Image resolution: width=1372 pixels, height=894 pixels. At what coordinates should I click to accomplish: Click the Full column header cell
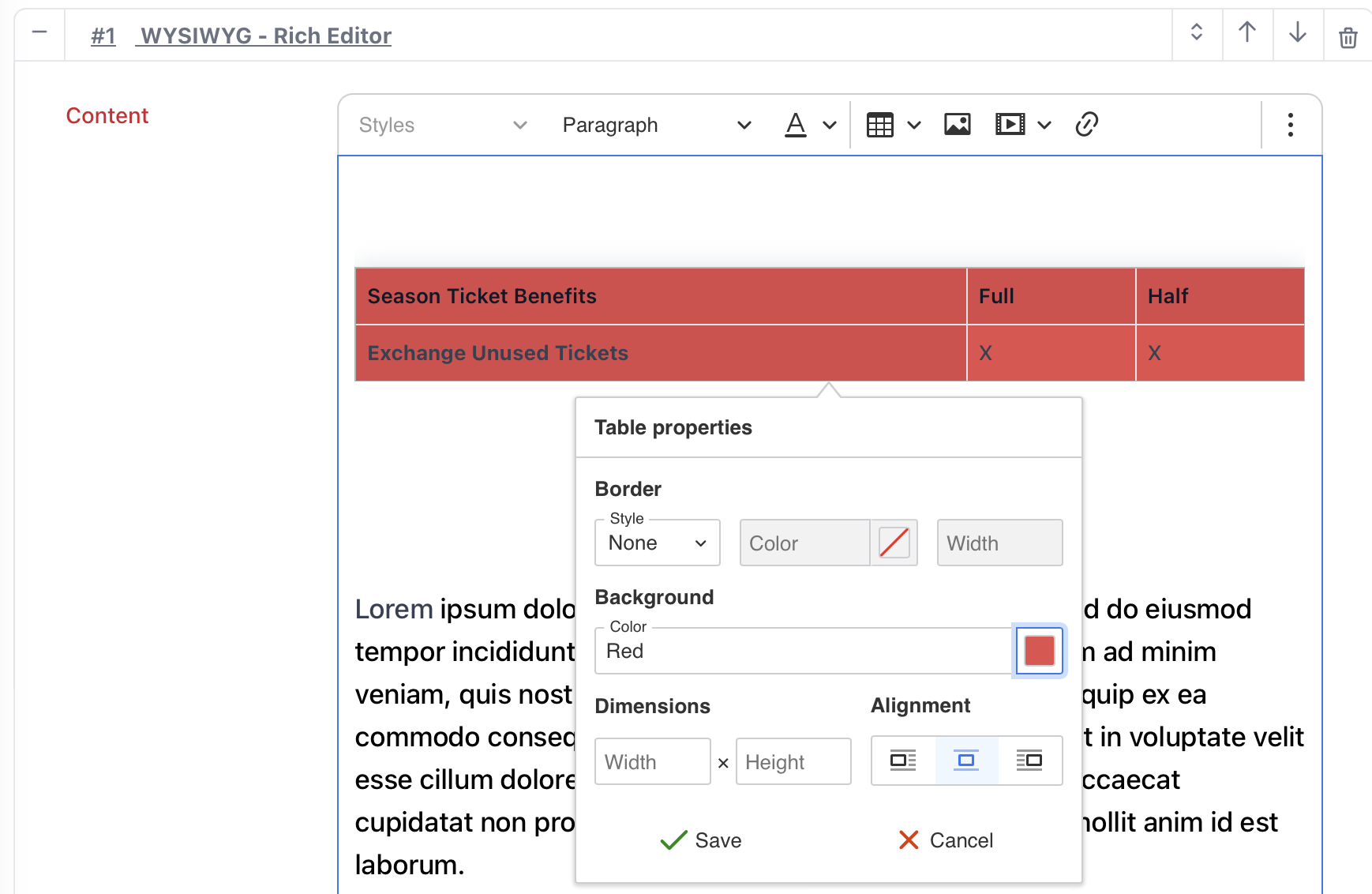[1051, 296]
